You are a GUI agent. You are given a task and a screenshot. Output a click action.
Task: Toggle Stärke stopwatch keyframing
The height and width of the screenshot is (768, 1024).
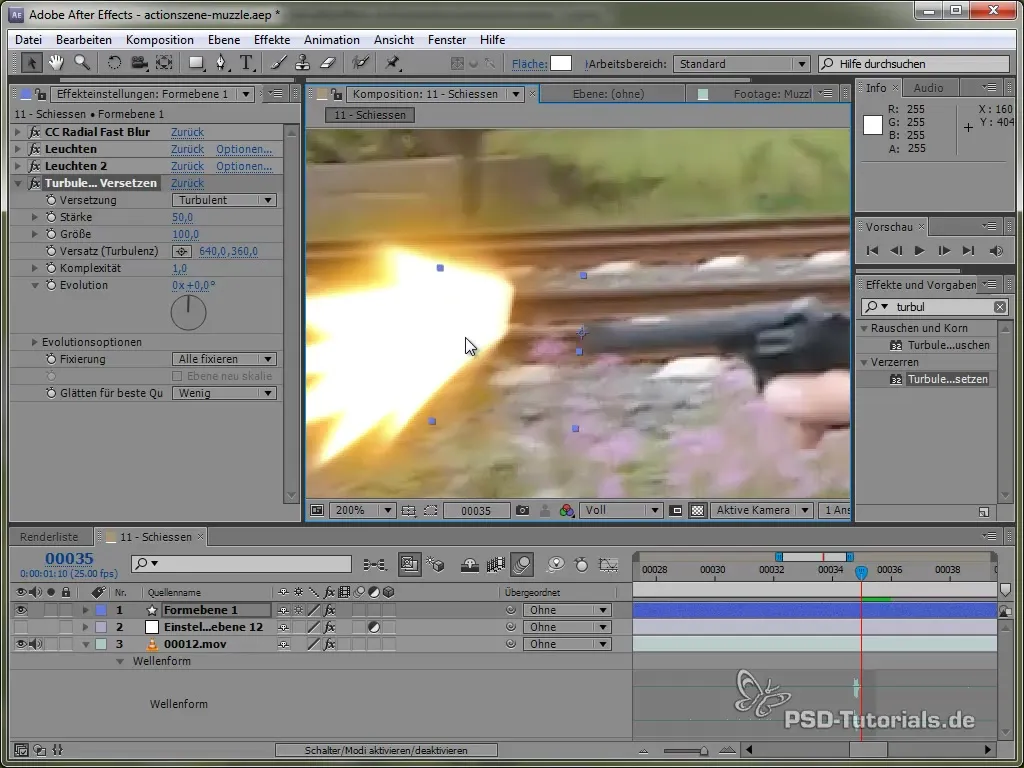(51, 217)
